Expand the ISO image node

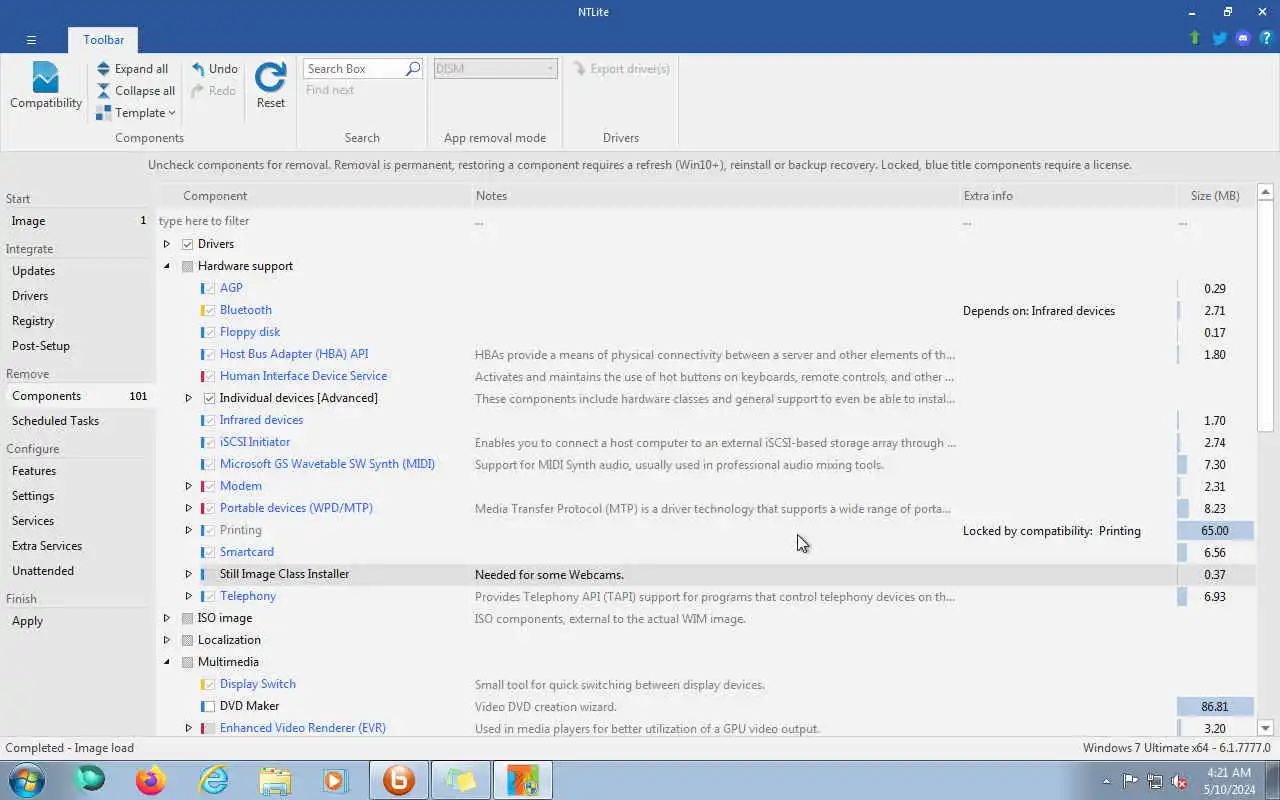167,618
